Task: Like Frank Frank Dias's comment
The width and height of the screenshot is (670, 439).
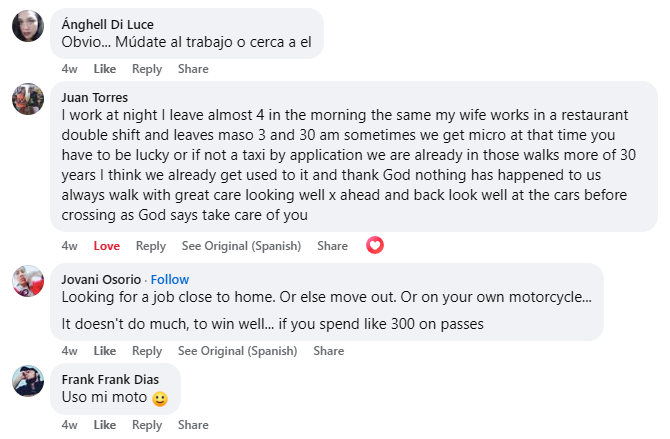Action: tap(105, 425)
